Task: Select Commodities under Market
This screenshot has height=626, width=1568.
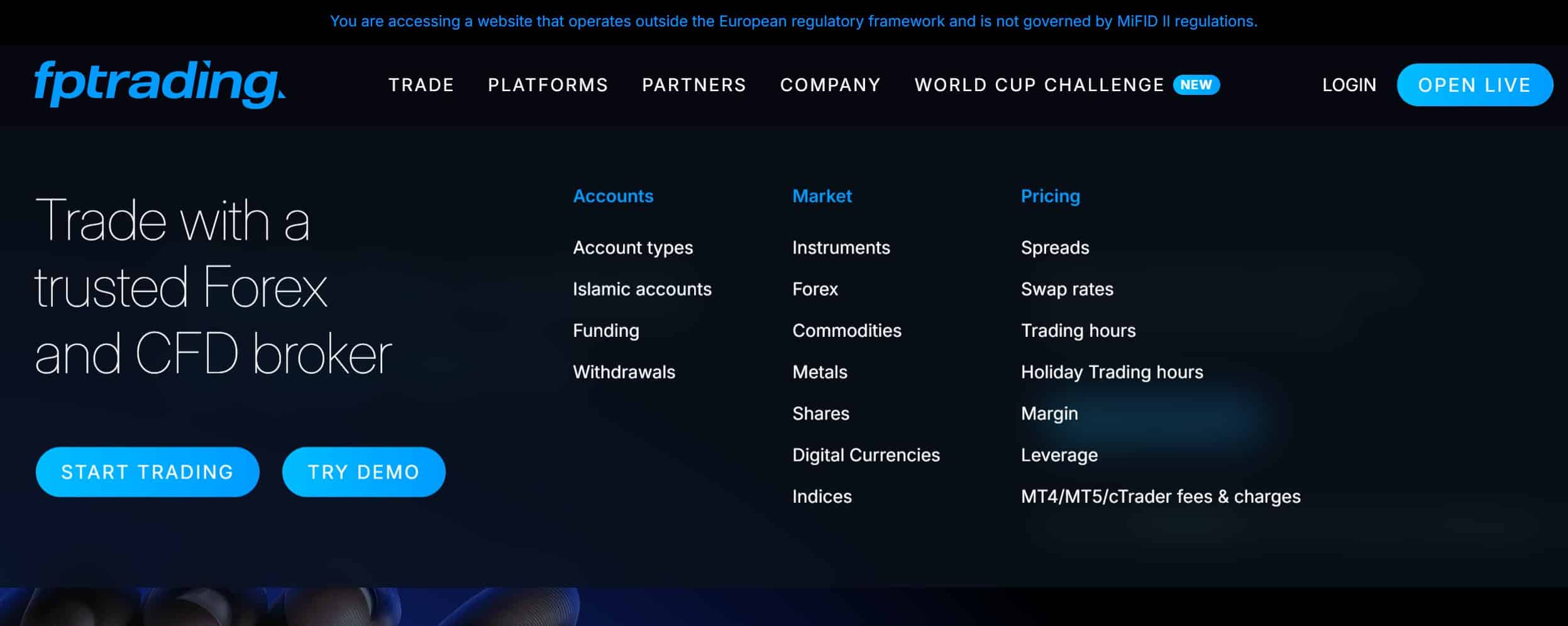Action: 847,331
